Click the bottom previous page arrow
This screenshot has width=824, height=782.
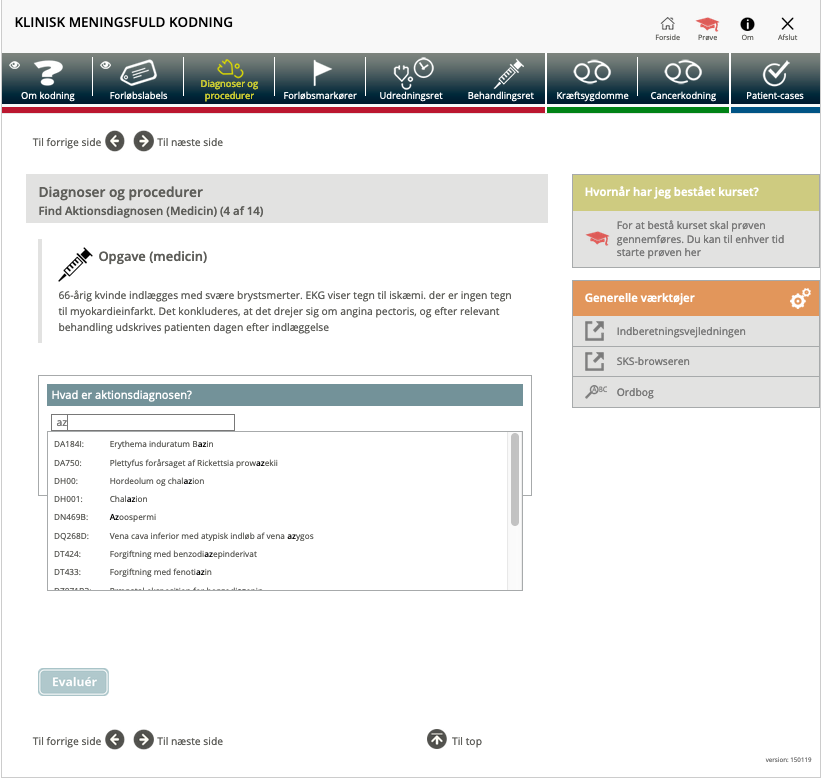[115, 740]
